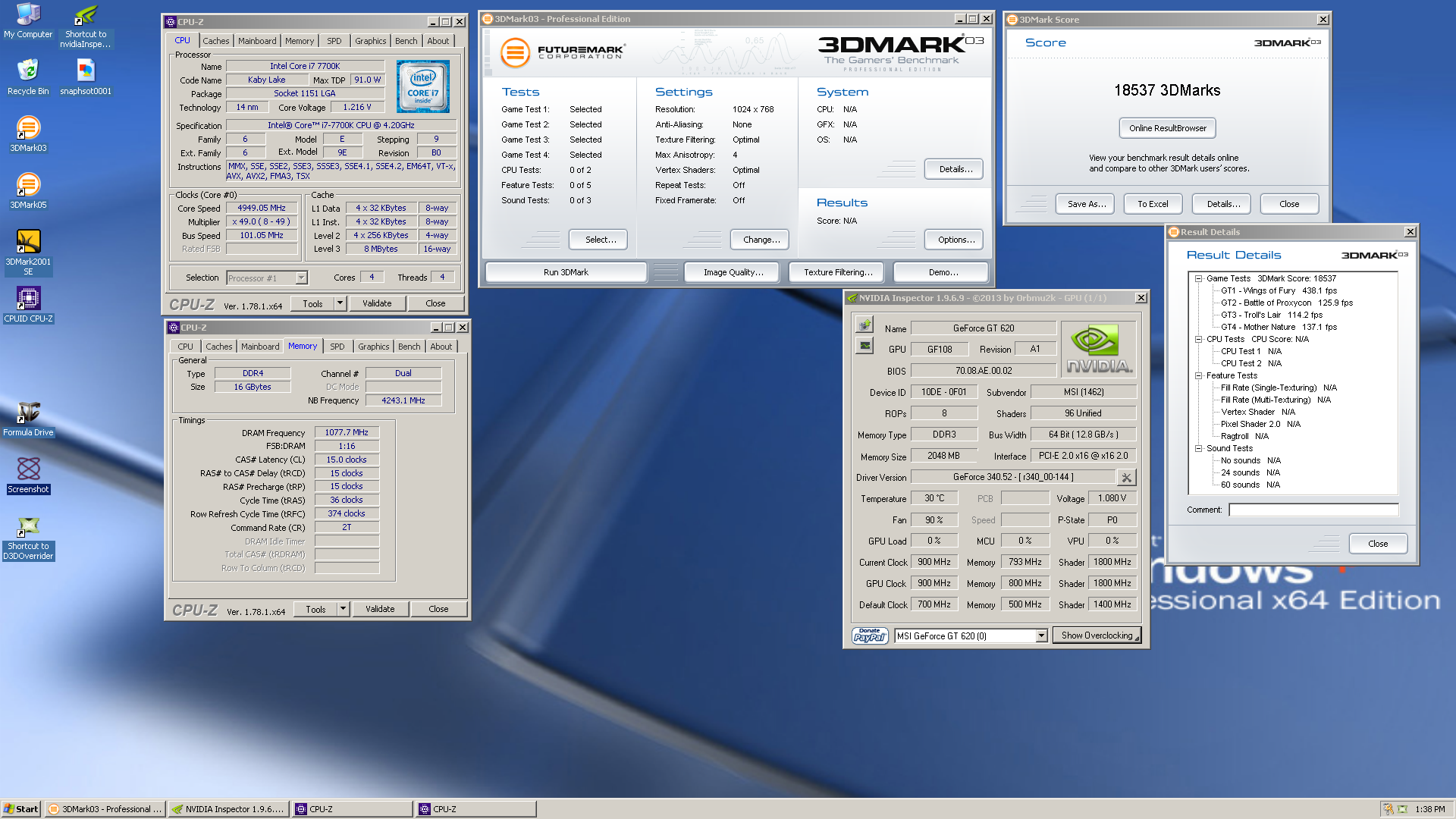
Task: Click Close button in Result Details
Action: pos(1378,544)
